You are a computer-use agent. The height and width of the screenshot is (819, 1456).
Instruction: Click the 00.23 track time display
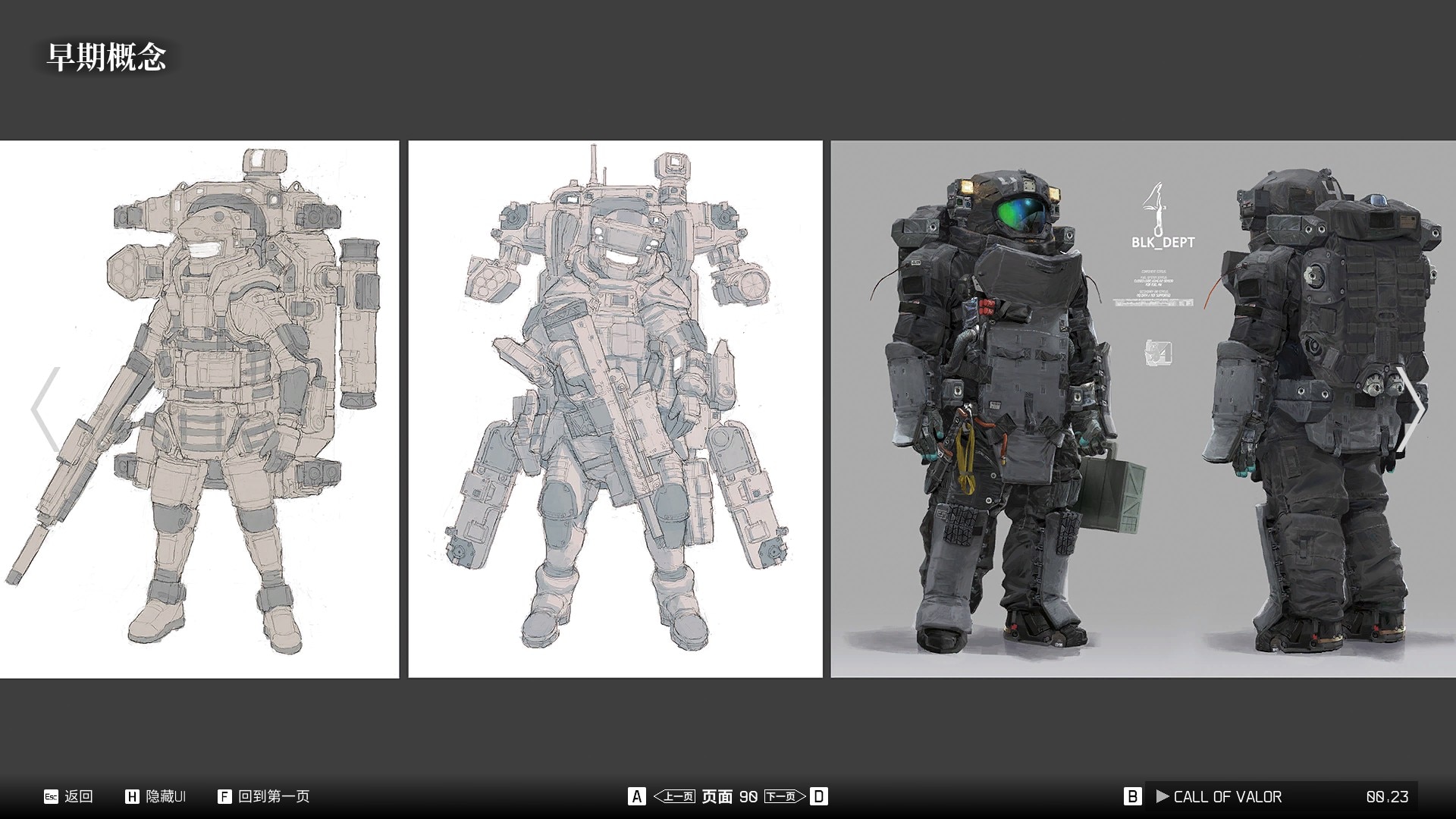[x=1387, y=796]
